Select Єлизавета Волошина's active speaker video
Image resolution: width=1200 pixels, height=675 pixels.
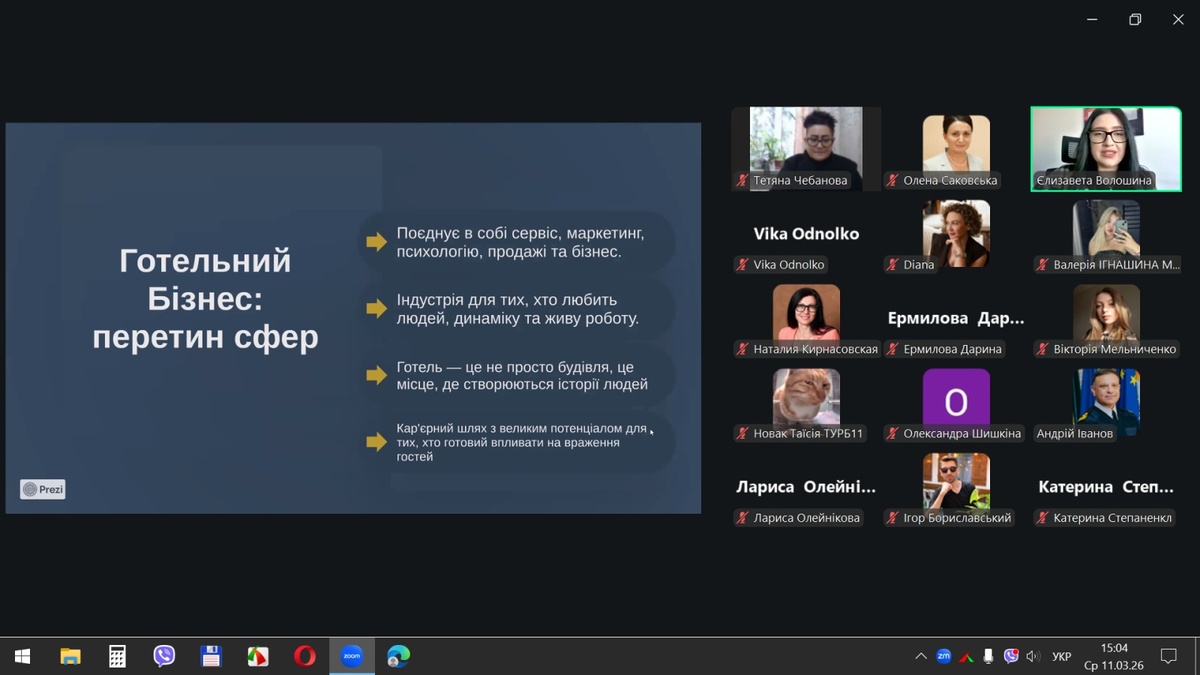point(1106,148)
